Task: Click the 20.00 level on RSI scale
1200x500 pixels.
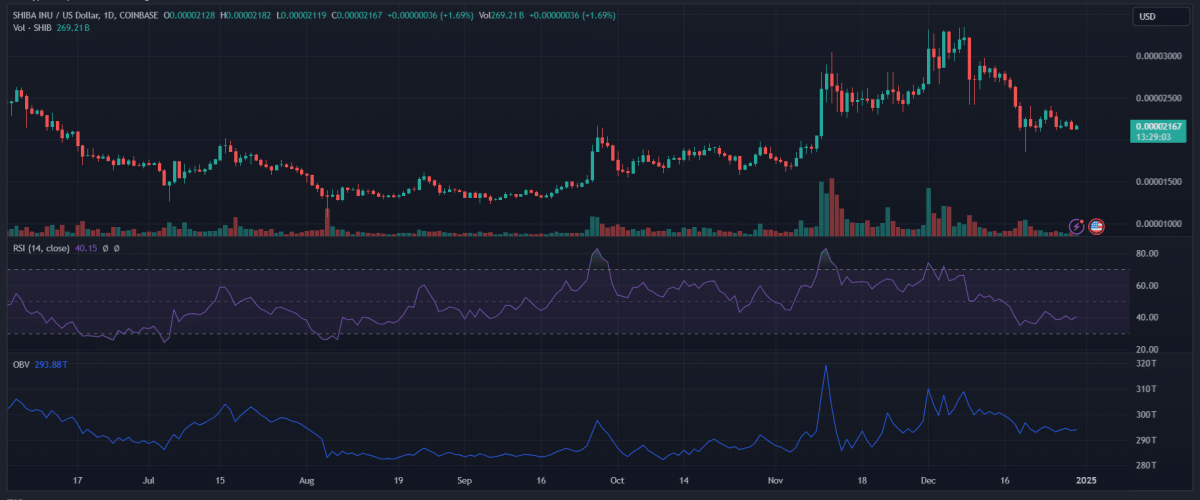Action: 1150,349
